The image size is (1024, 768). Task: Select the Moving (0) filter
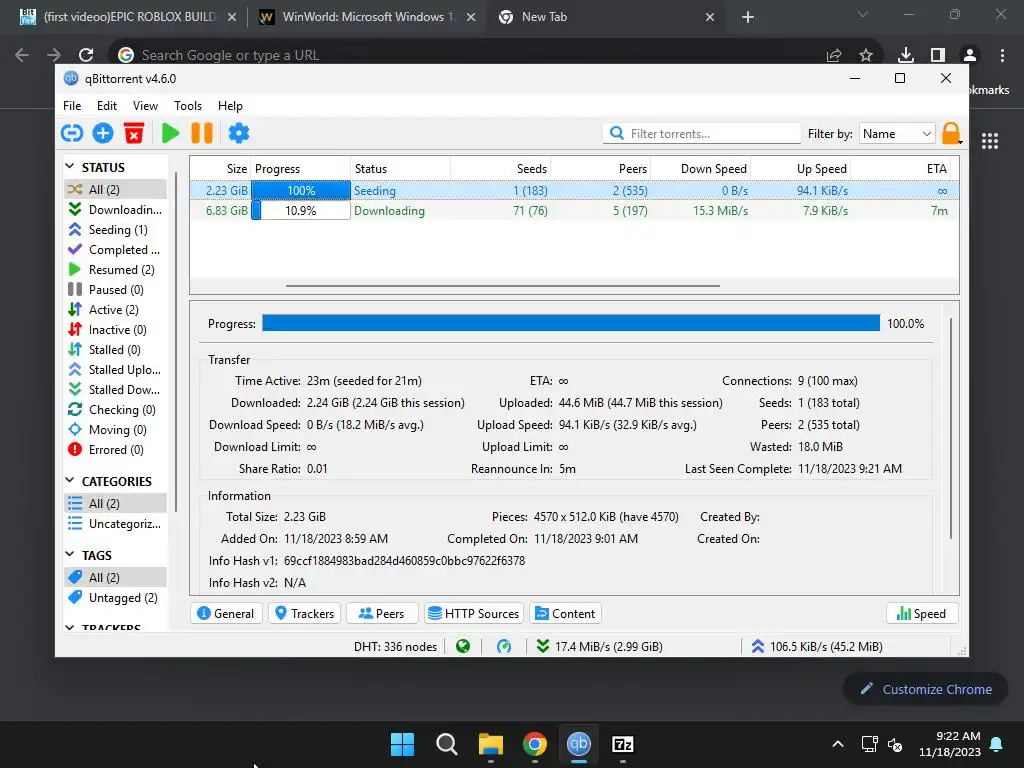click(x=115, y=430)
